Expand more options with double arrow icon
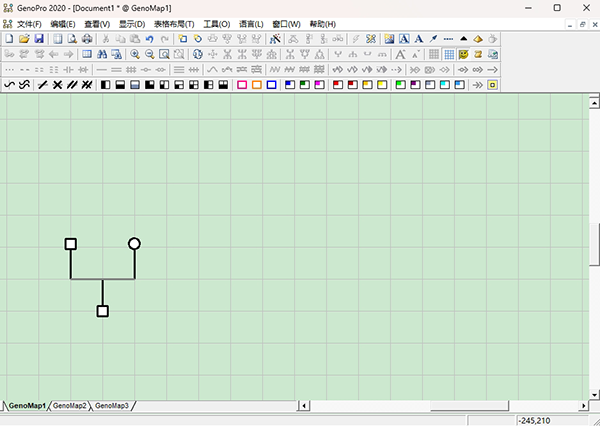 (478, 85)
